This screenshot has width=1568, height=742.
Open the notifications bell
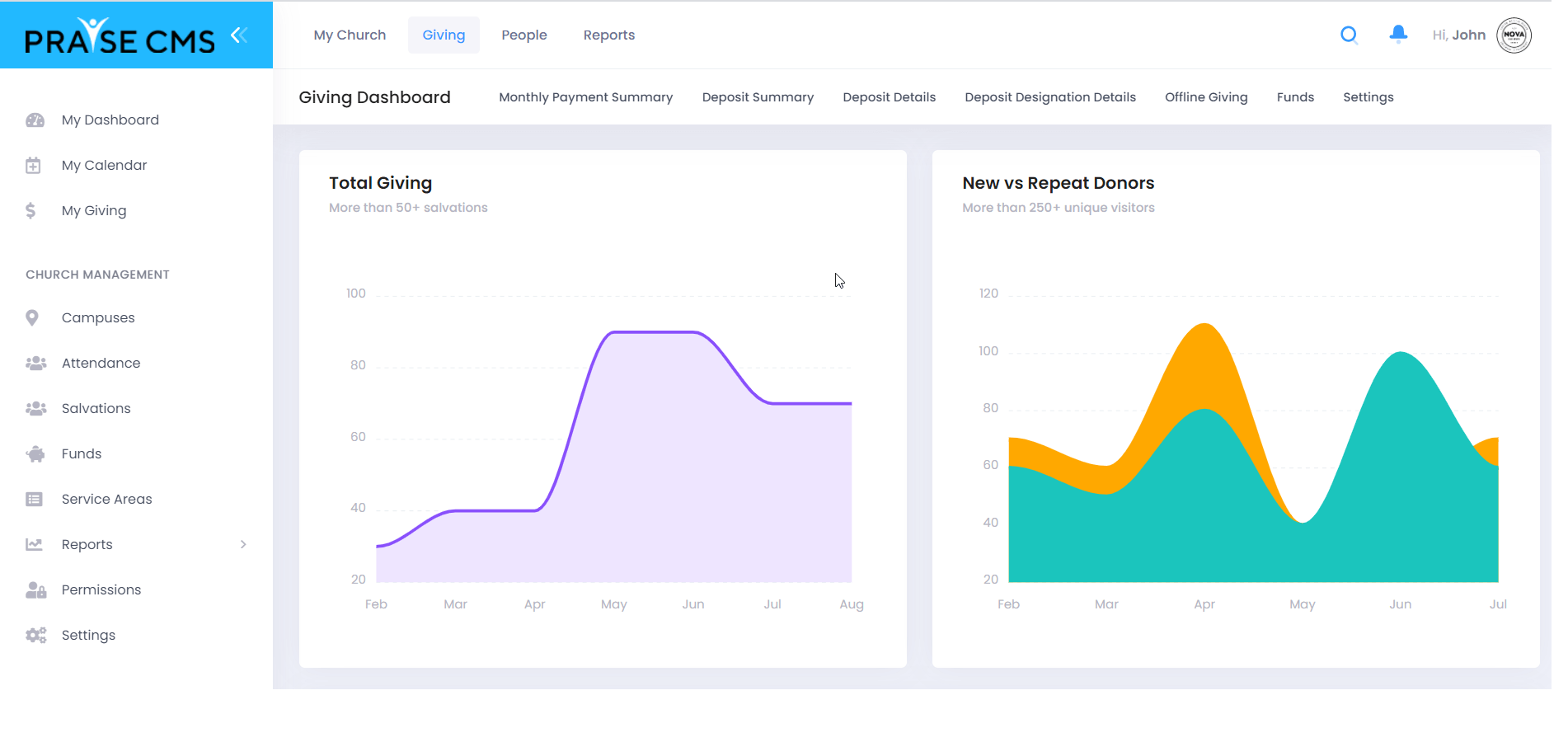coord(1398,34)
